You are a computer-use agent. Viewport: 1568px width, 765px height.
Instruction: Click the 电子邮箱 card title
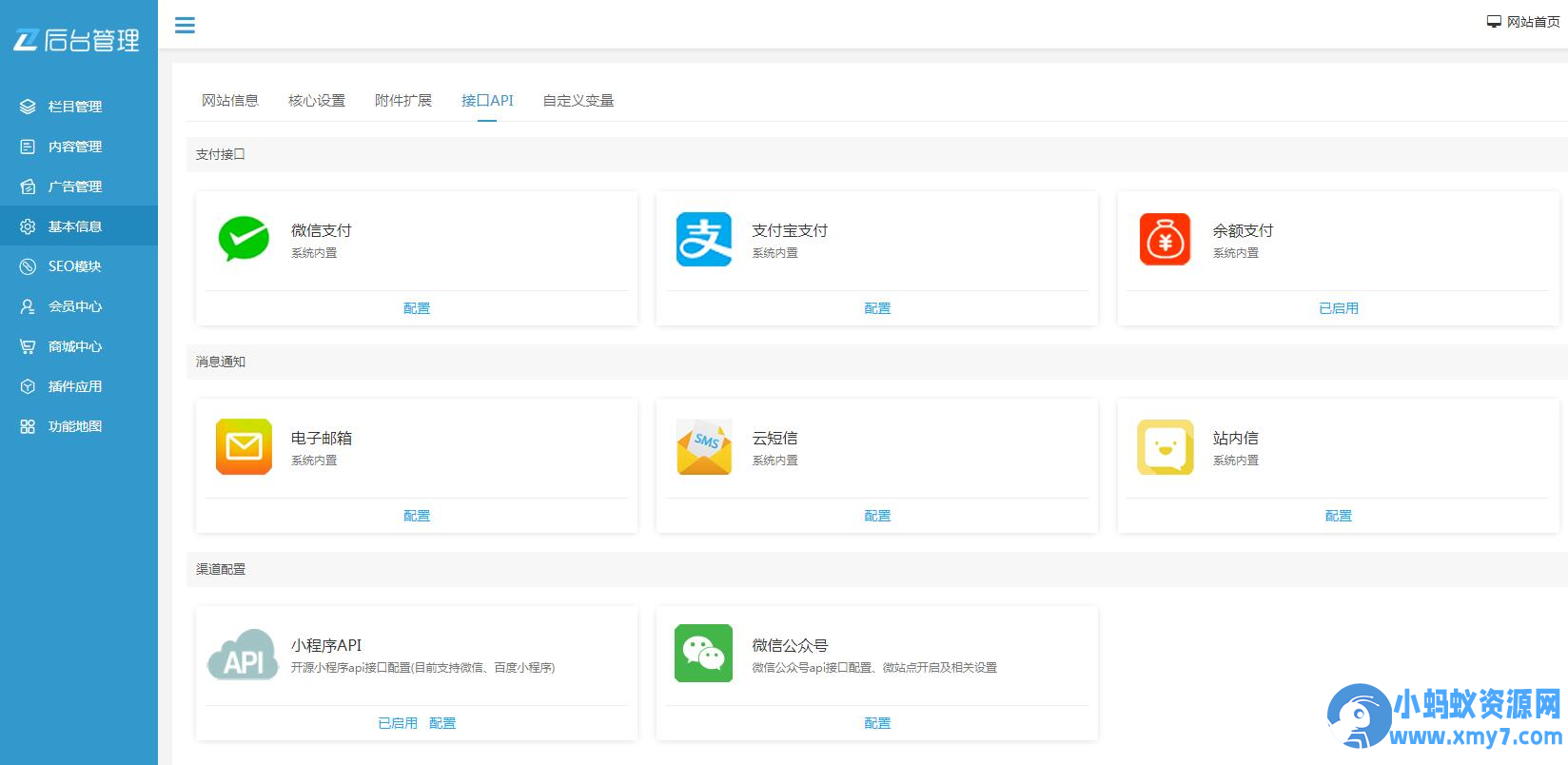pyautogui.click(x=322, y=438)
